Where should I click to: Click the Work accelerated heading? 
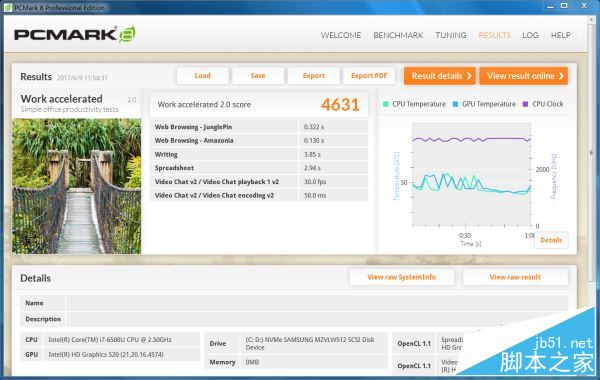62,99
